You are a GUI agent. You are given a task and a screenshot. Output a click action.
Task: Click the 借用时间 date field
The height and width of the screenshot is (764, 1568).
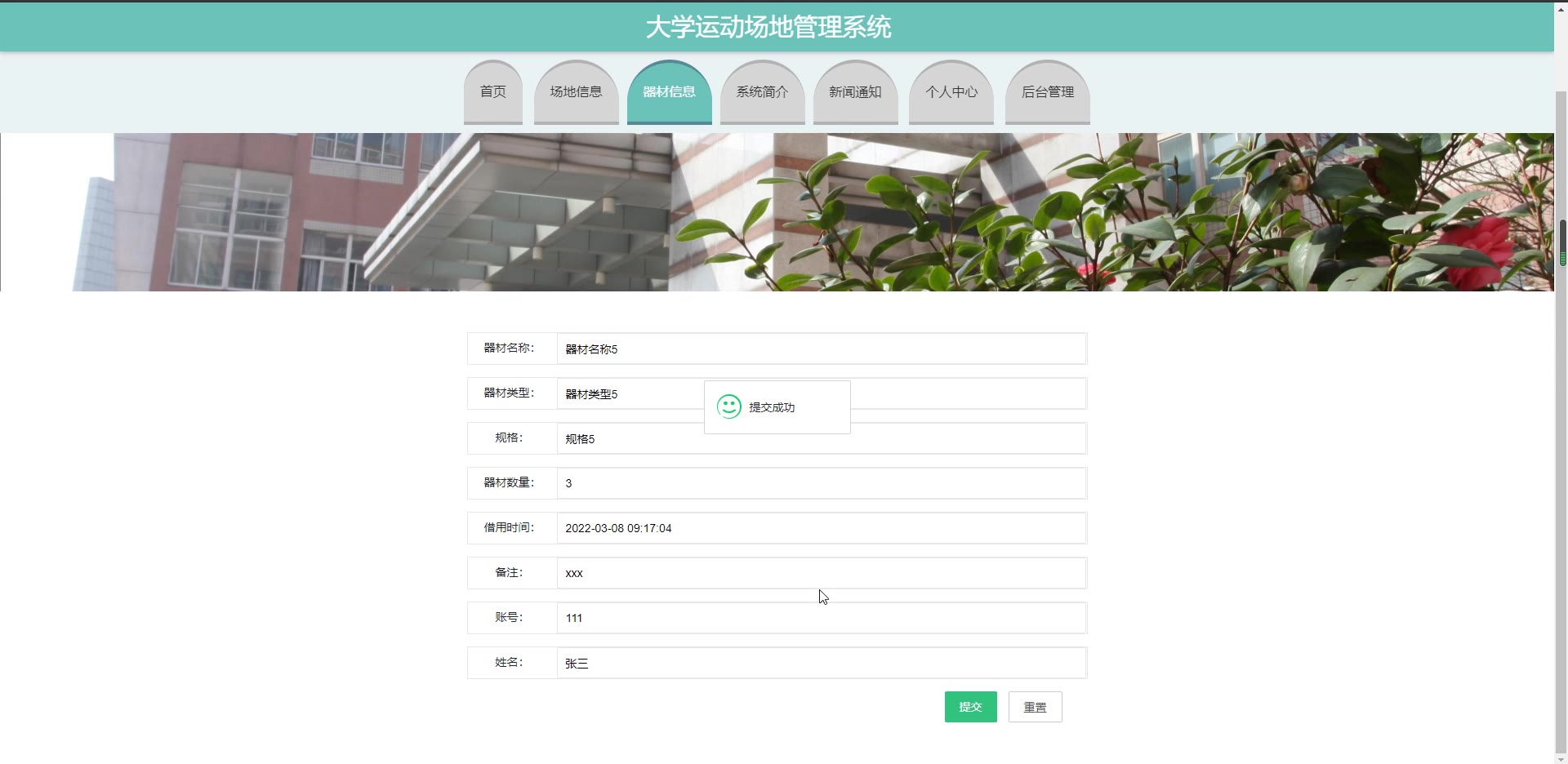point(822,528)
